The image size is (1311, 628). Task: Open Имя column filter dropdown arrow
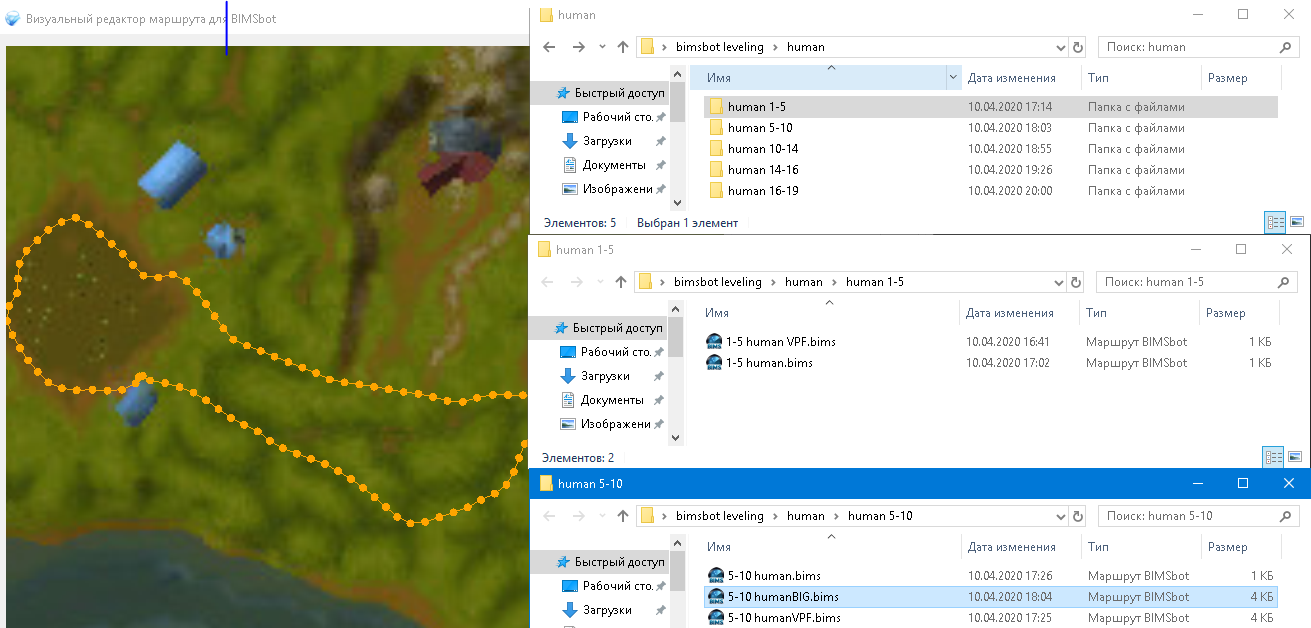(x=952, y=78)
